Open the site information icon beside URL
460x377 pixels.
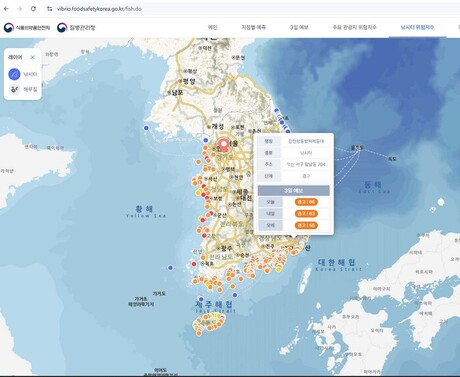(50, 9)
